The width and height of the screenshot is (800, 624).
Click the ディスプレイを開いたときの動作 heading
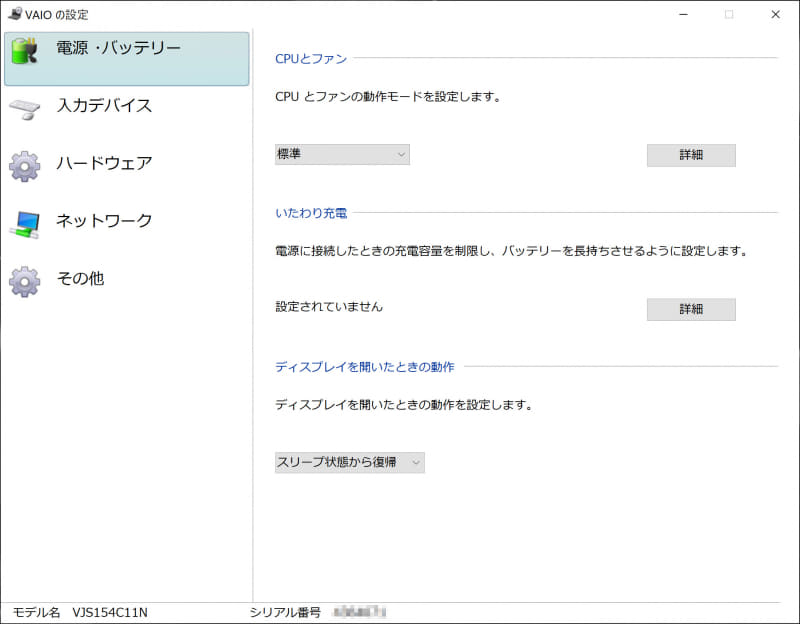coord(365,367)
